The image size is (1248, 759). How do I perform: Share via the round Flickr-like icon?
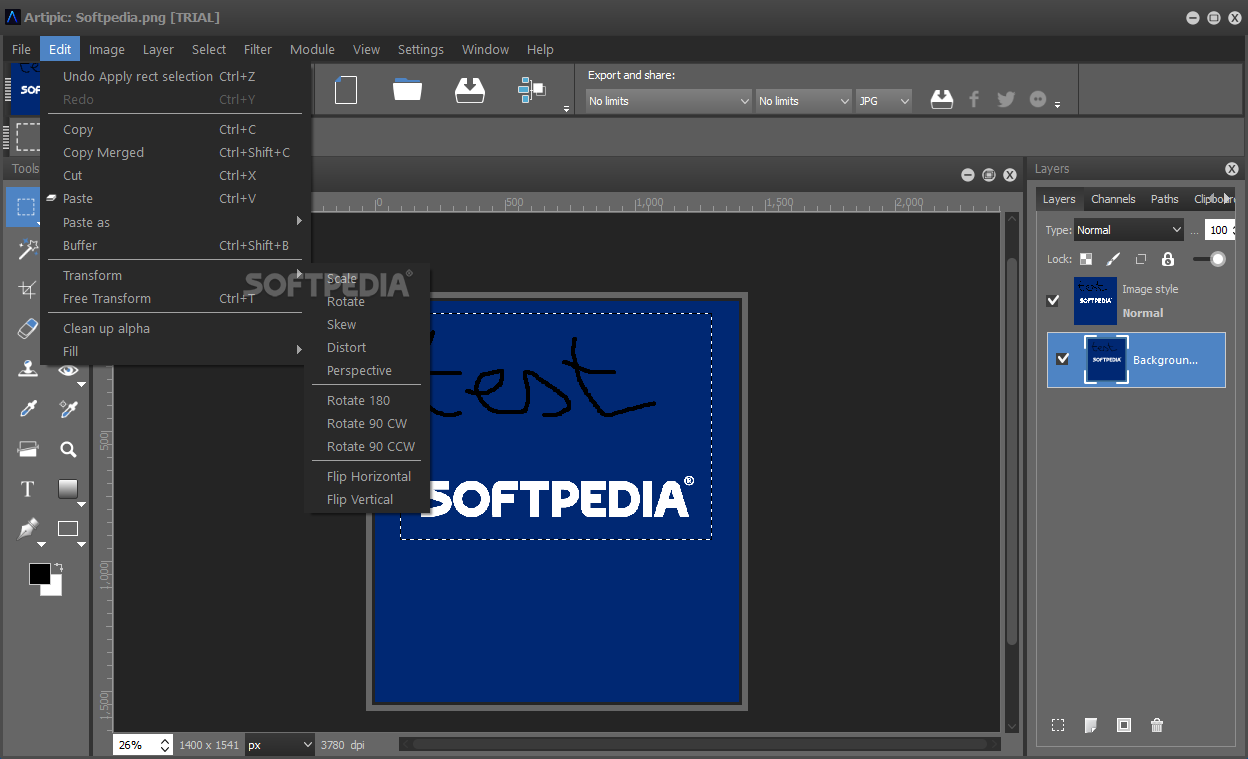point(1038,100)
